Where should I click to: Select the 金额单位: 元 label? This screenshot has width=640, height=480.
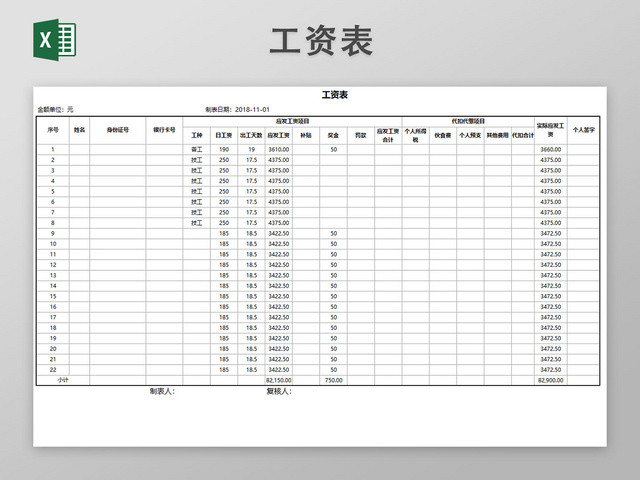coord(55,109)
